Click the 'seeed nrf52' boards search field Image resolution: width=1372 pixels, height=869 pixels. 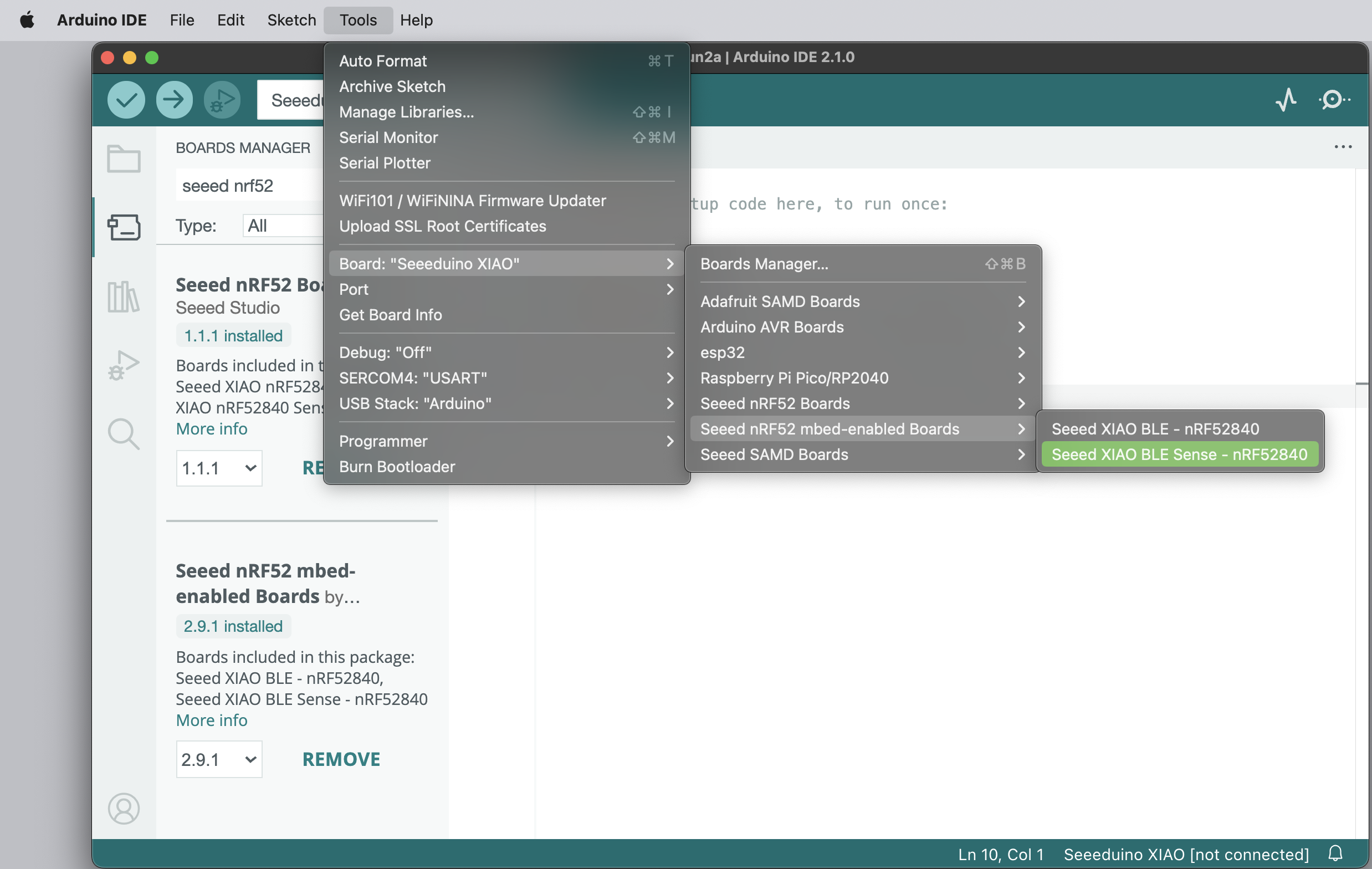pyautogui.click(x=249, y=186)
